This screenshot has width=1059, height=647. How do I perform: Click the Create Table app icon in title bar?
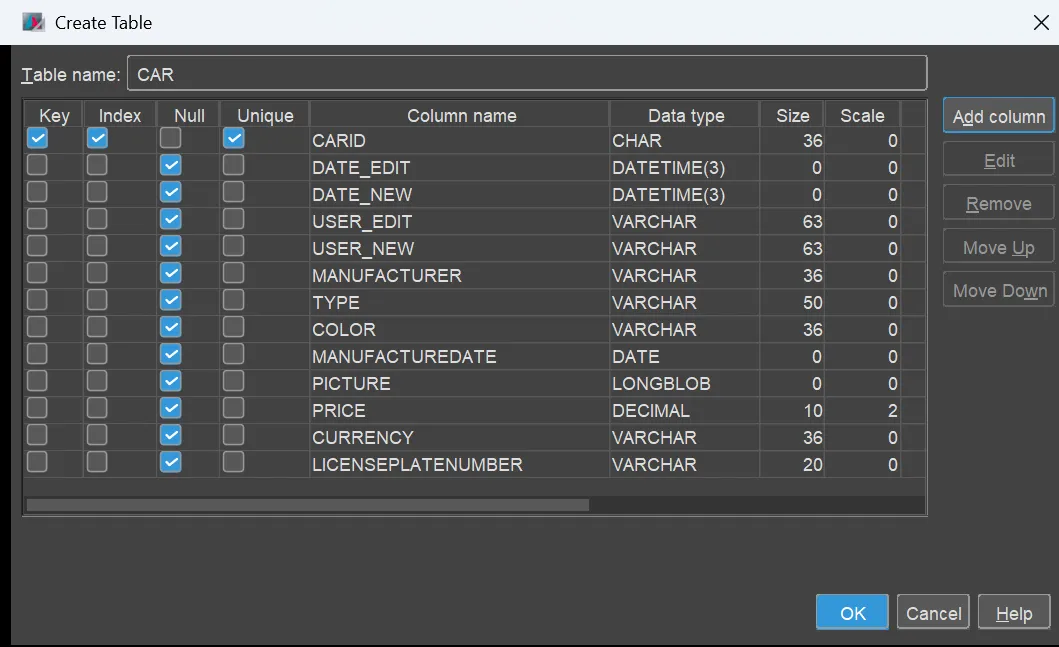[x=33, y=22]
